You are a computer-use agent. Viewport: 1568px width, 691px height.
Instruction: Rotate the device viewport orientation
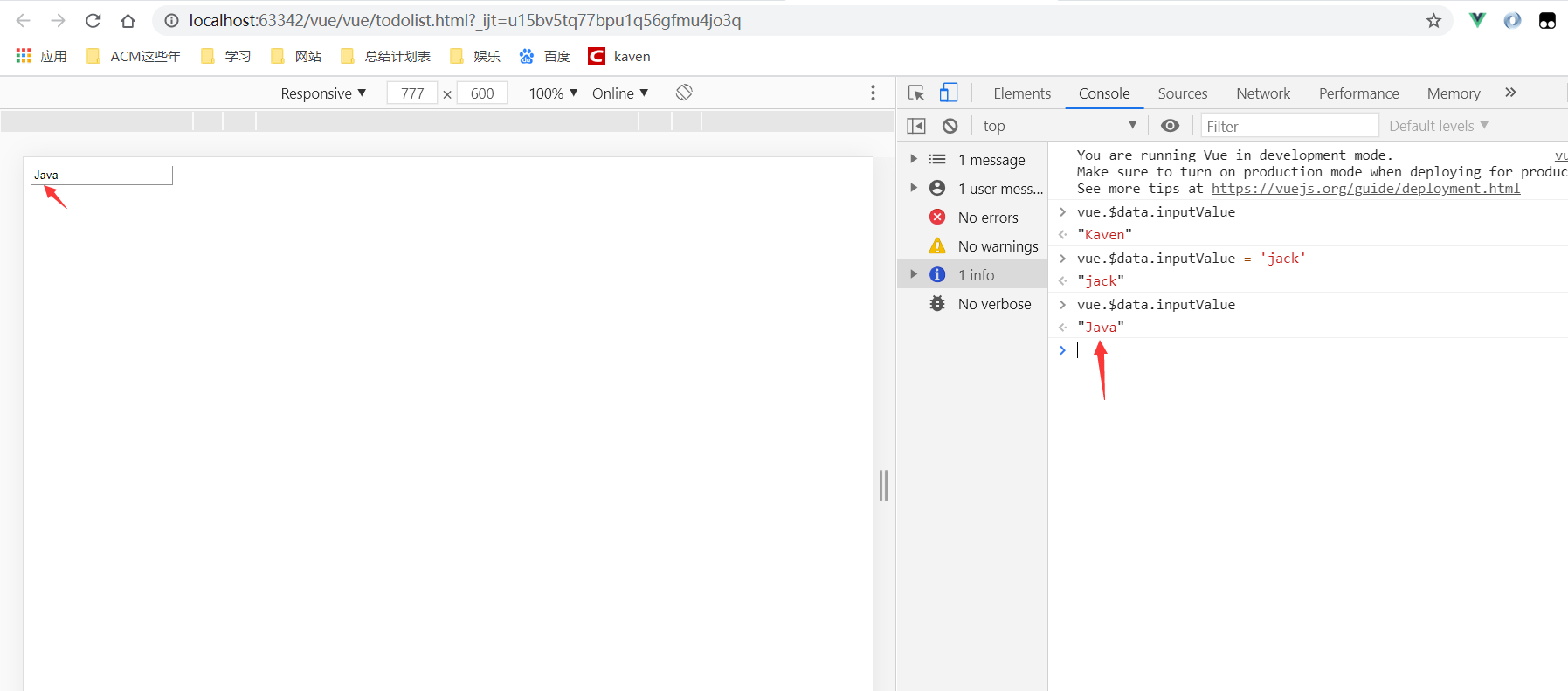684,93
